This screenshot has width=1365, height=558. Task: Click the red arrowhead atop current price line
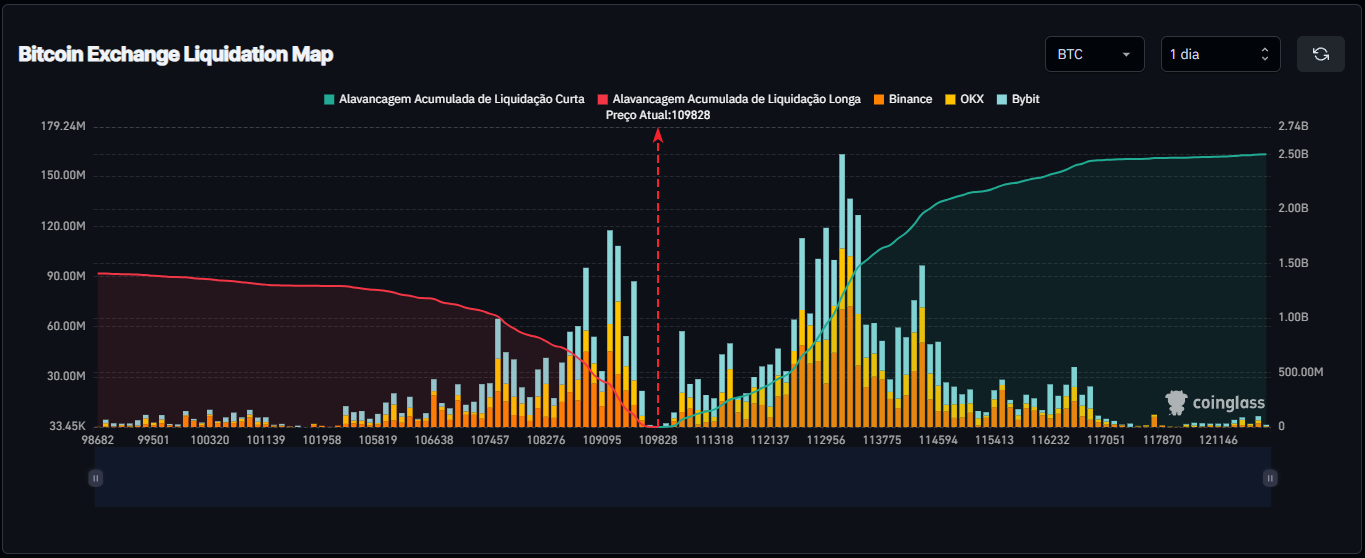[x=658, y=134]
